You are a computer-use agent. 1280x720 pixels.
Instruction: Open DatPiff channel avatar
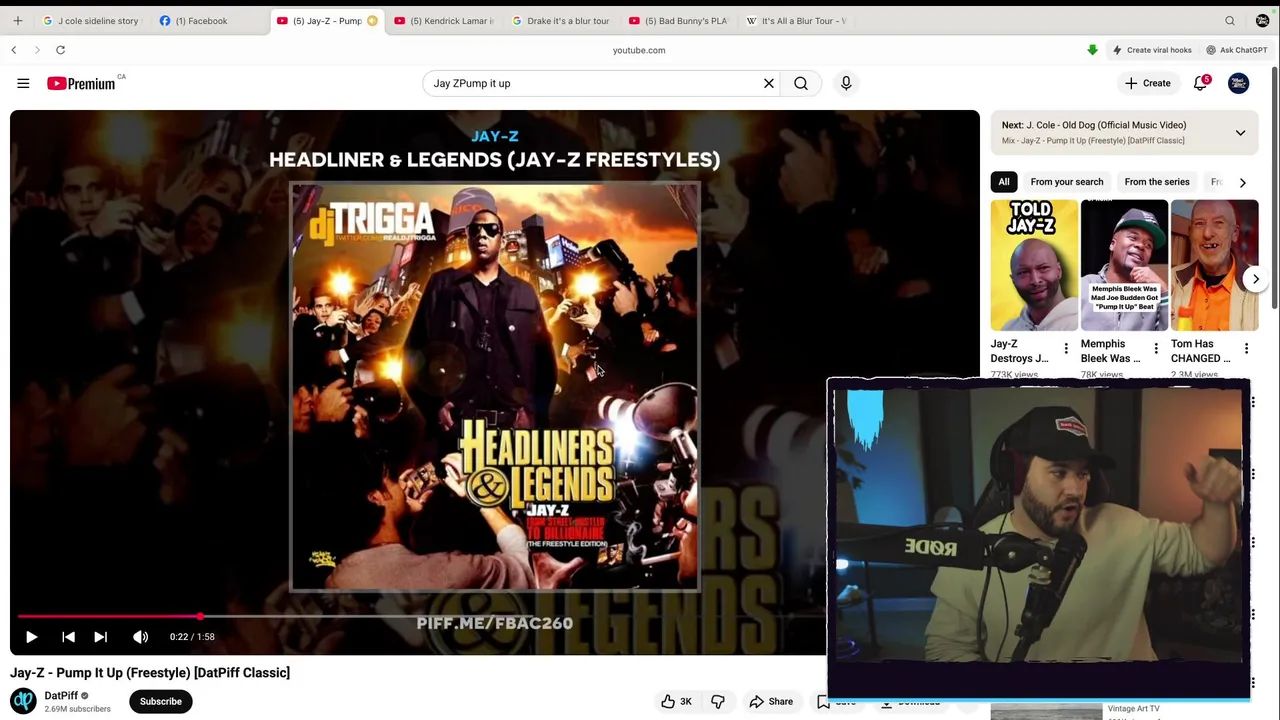(x=23, y=701)
